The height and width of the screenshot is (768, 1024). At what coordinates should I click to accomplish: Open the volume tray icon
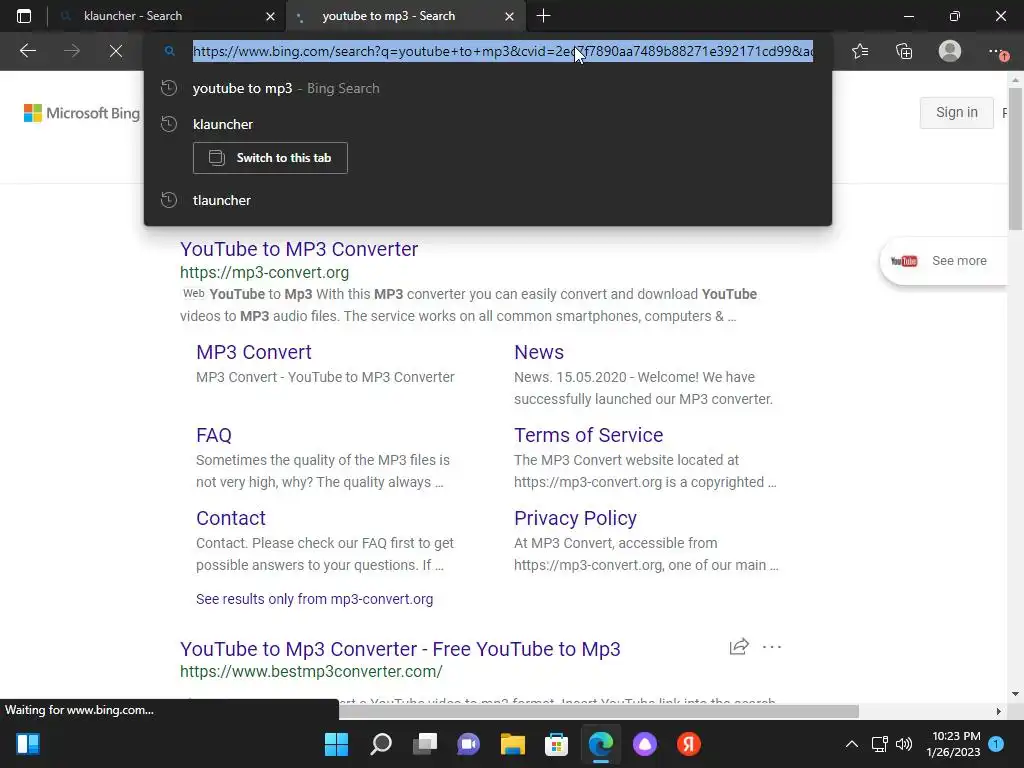tap(904, 744)
